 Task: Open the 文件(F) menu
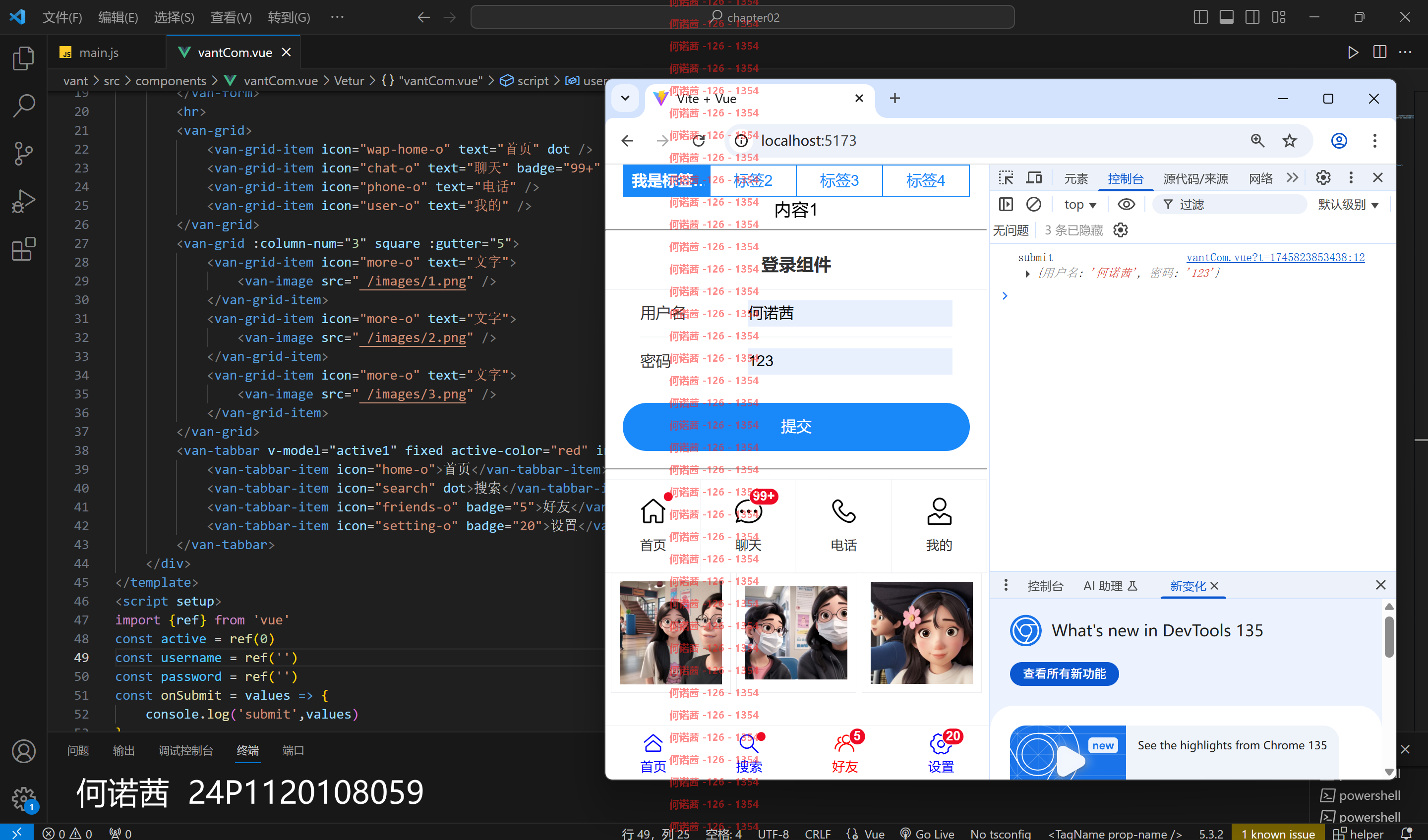[62, 17]
